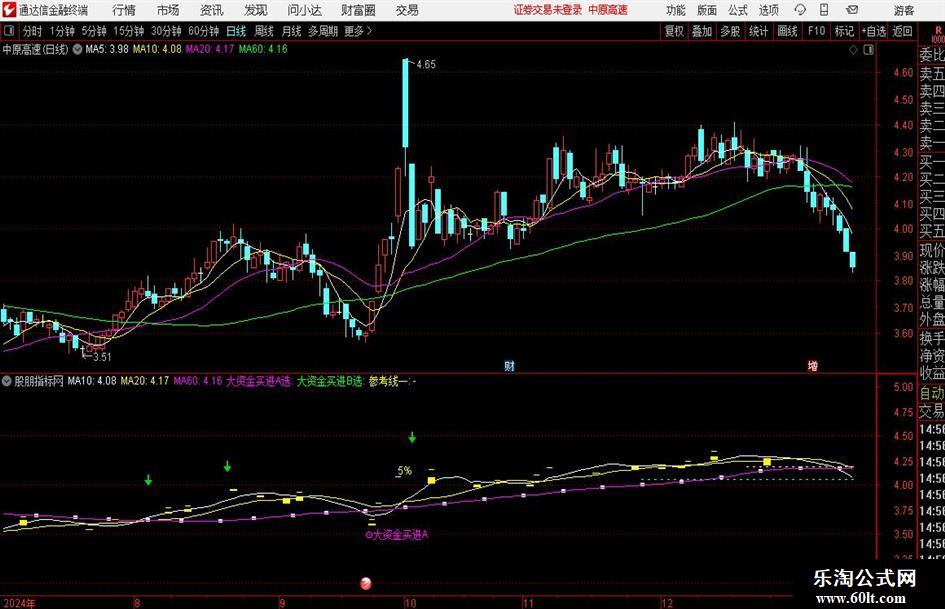Open the 选项 menu
Image resolution: width=945 pixels, height=609 pixels.
coord(768,10)
